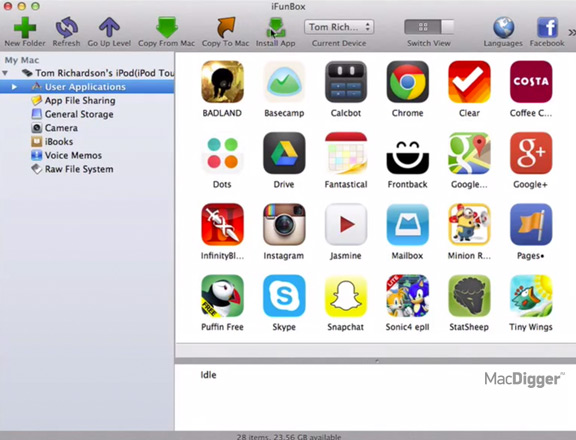The image size is (576, 440).
Task: Show more toolbar items chevron
Action: point(572,33)
